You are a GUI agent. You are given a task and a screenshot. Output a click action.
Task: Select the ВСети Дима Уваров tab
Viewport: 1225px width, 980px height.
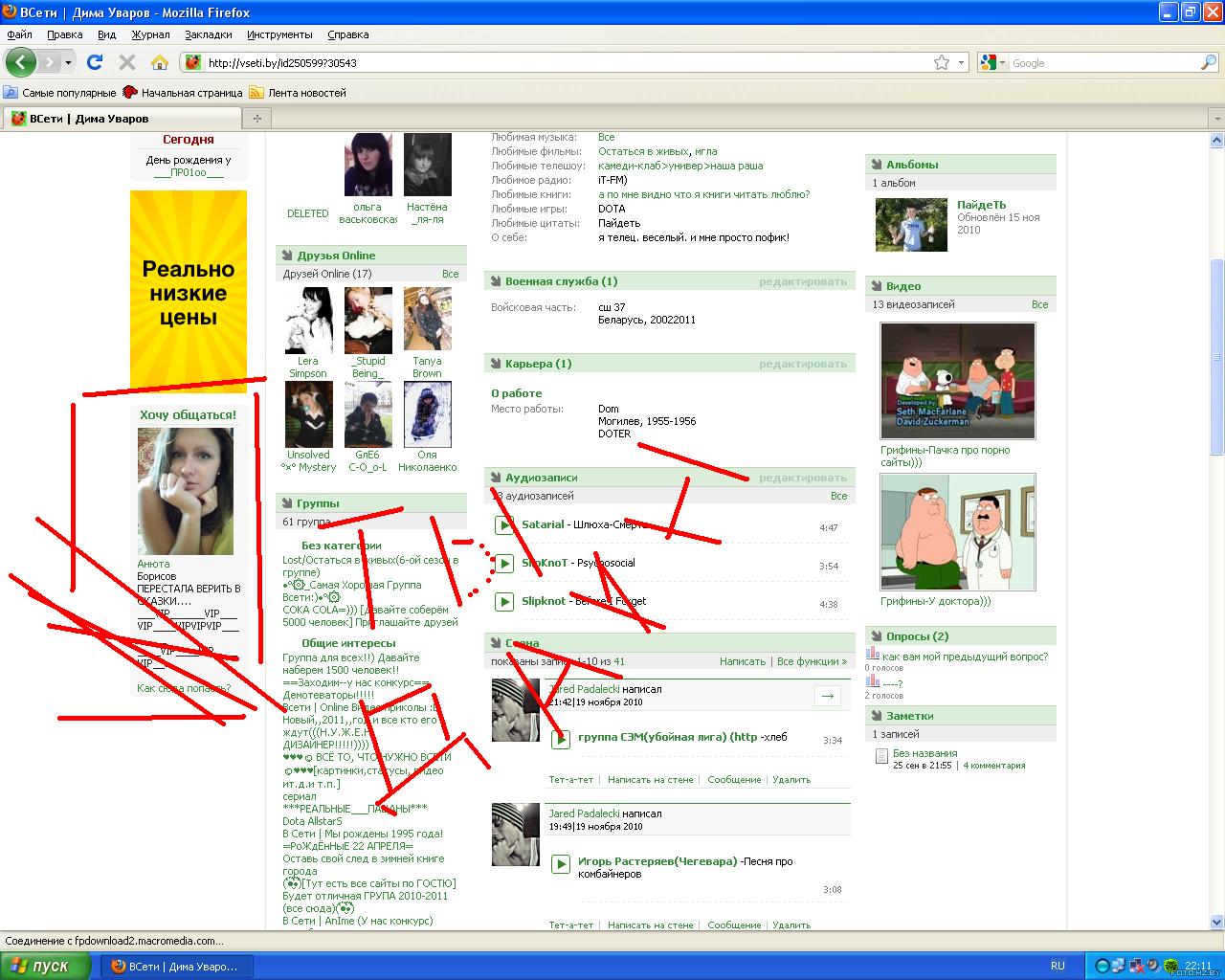121,119
